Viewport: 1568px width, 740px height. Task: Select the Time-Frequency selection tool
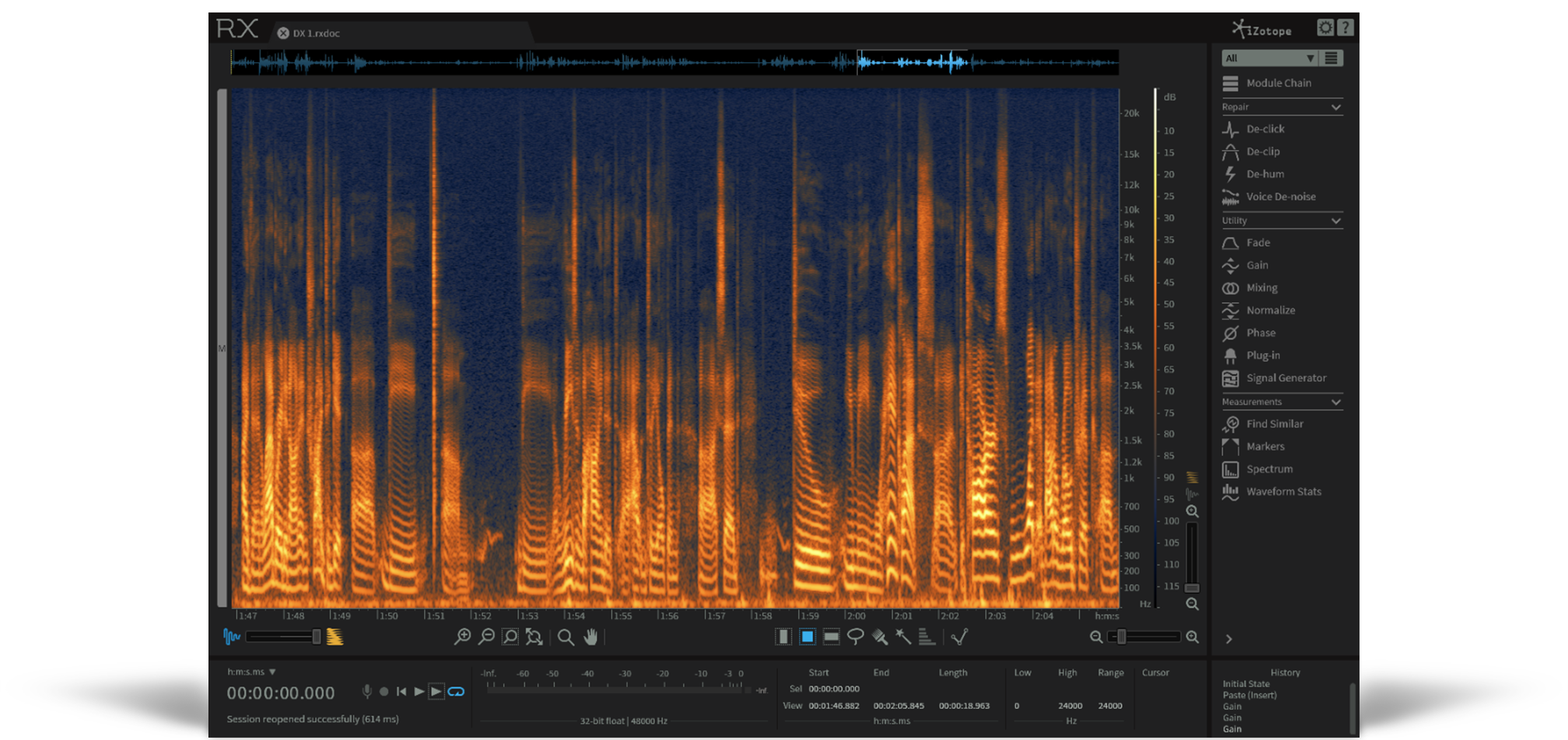(x=807, y=637)
